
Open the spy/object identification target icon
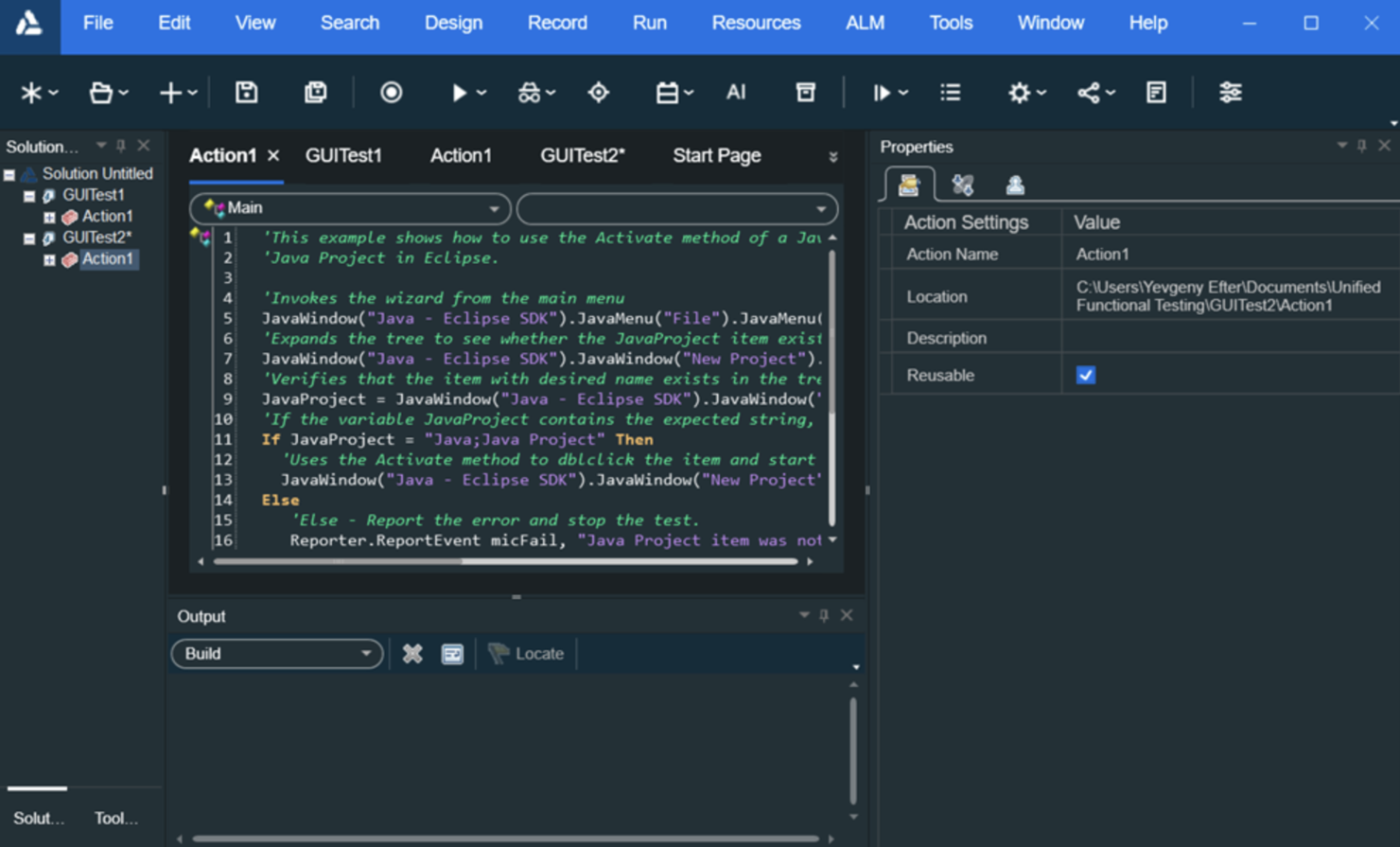tap(598, 92)
